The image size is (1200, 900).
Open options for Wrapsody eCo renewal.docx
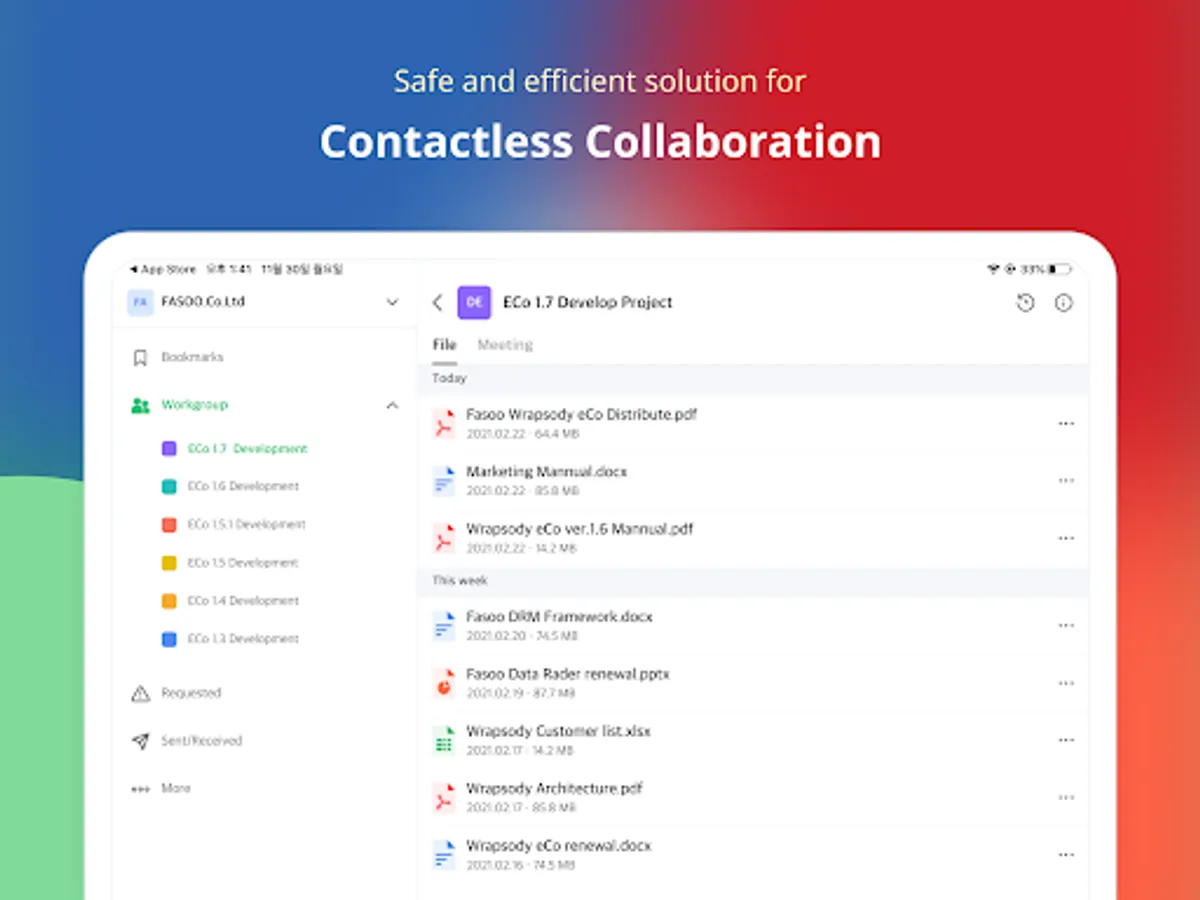pyautogui.click(x=1066, y=855)
